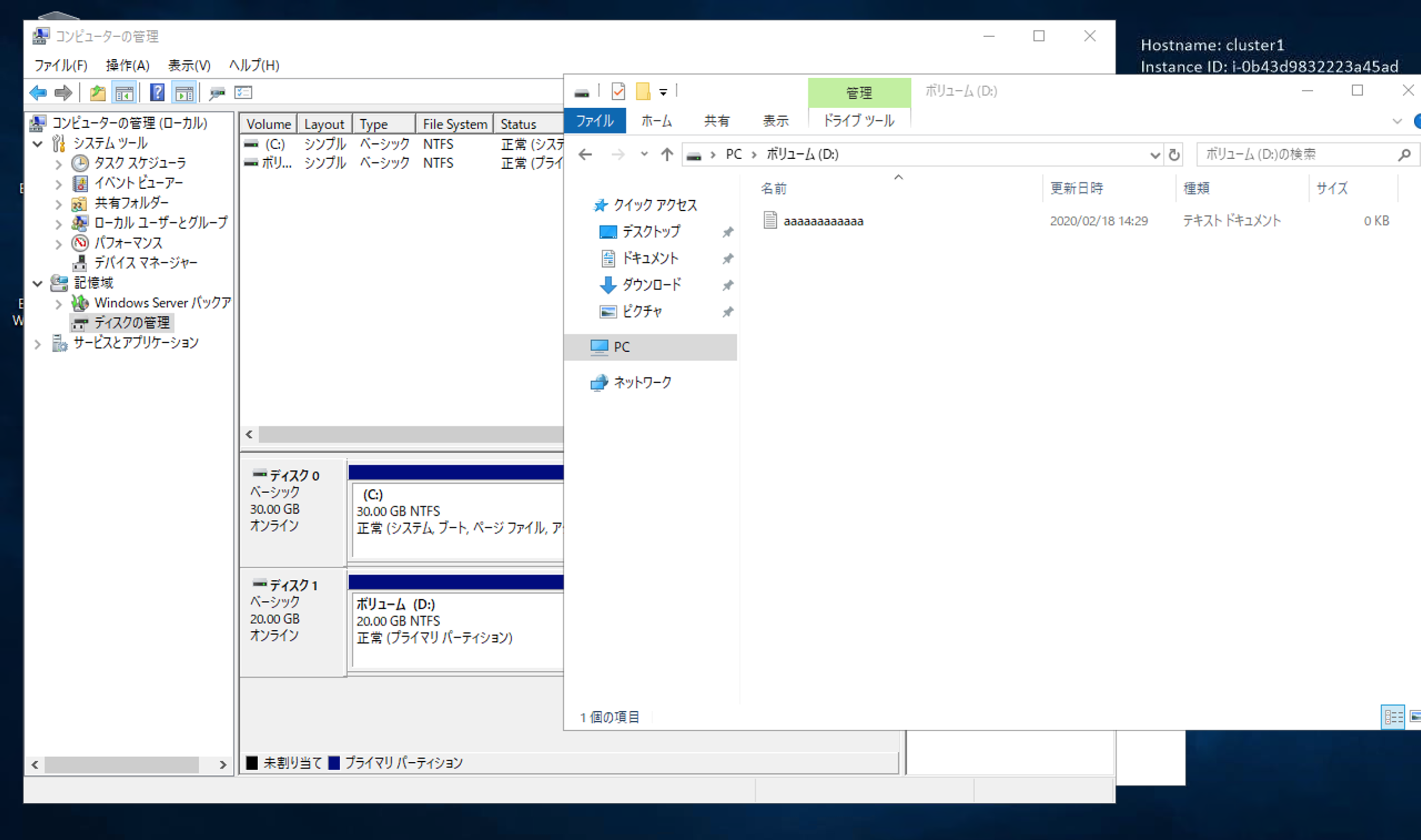
Task: Click the up-one-level folder toolbar icon
Action: coord(98,93)
